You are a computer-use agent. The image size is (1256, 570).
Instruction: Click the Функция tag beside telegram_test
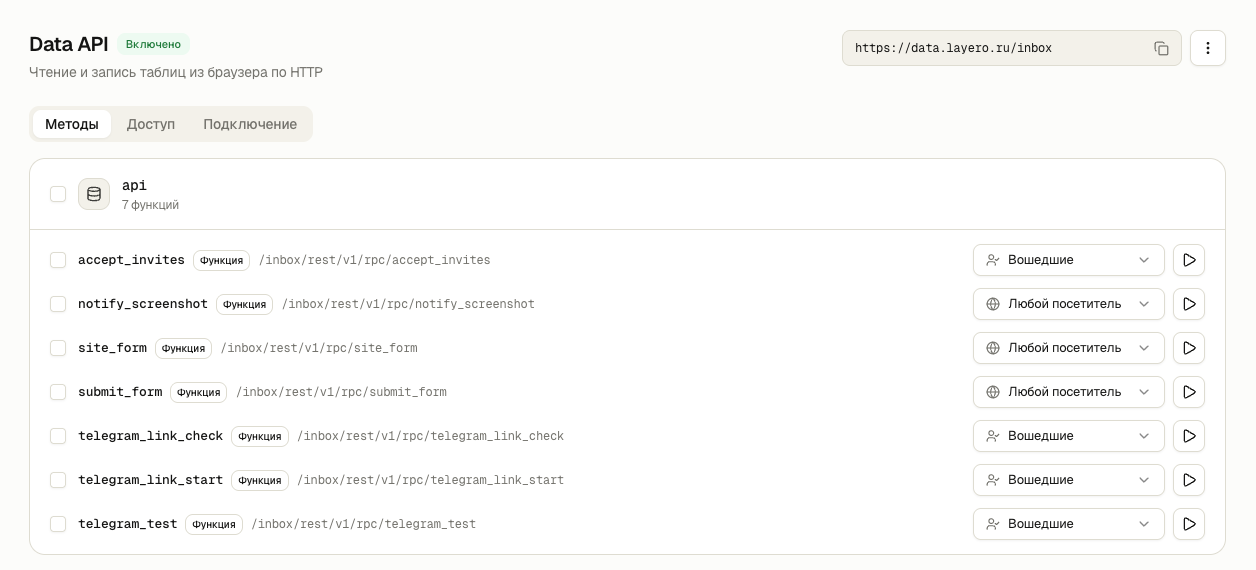pyautogui.click(x=214, y=524)
